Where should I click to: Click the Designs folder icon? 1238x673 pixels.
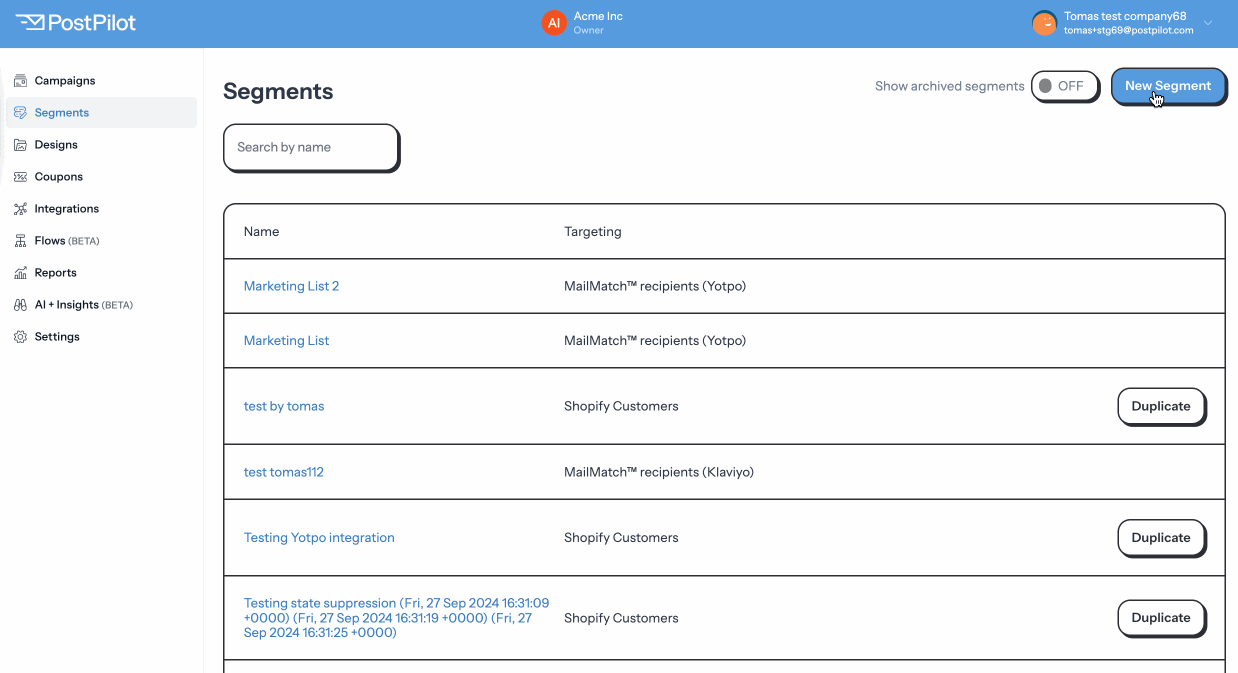tap(20, 145)
